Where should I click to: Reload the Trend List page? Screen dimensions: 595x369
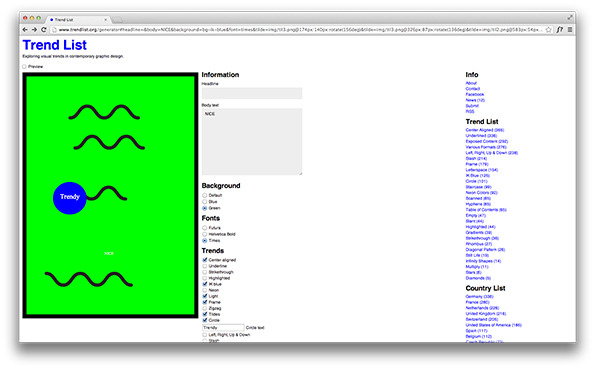coord(44,30)
